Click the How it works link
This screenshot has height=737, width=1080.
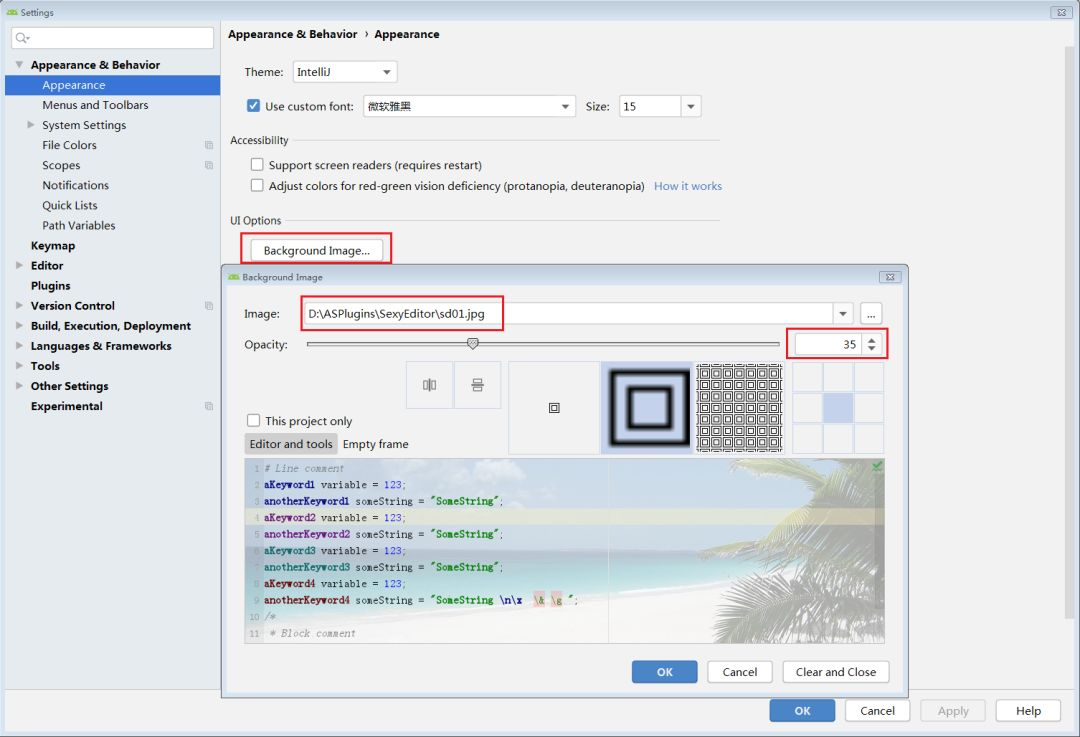point(688,186)
